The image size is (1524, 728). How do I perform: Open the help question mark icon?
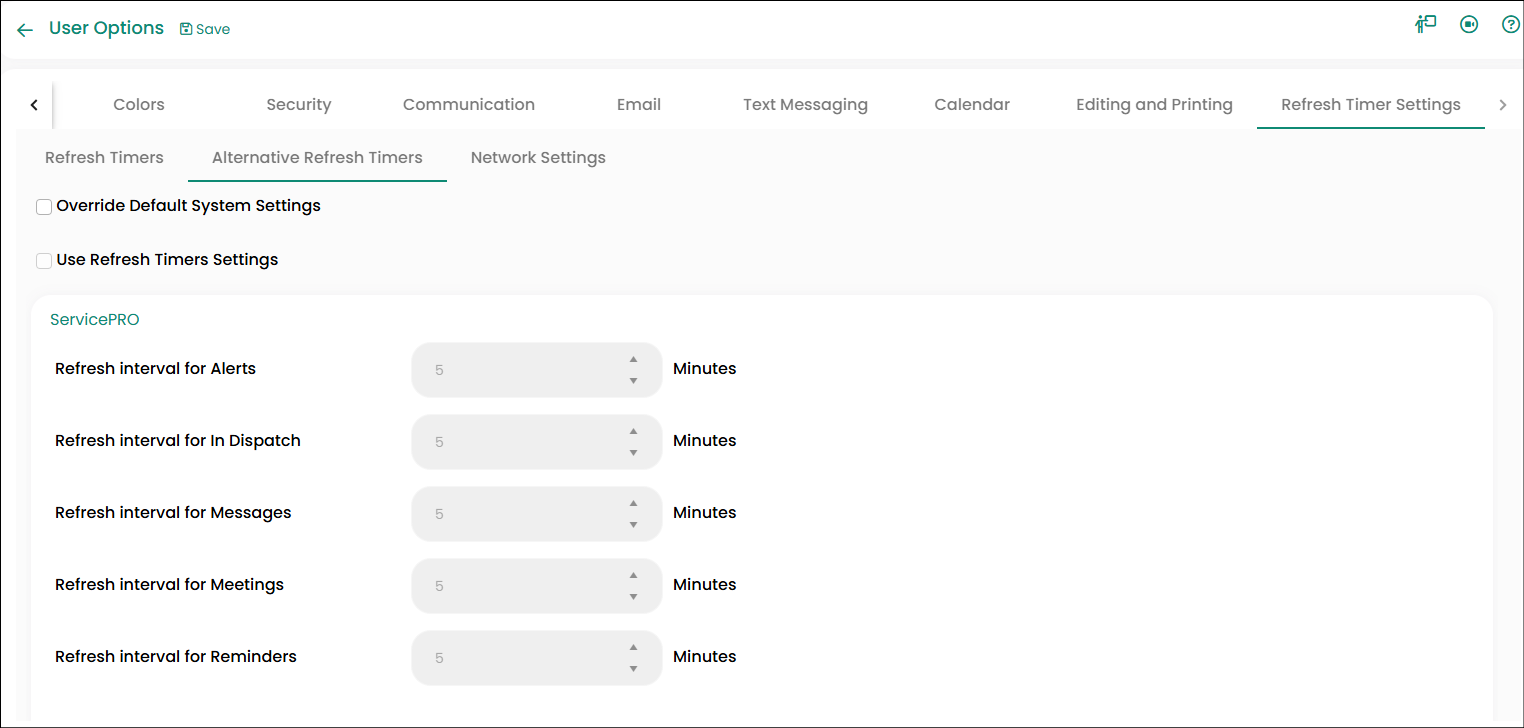click(1510, 25)
